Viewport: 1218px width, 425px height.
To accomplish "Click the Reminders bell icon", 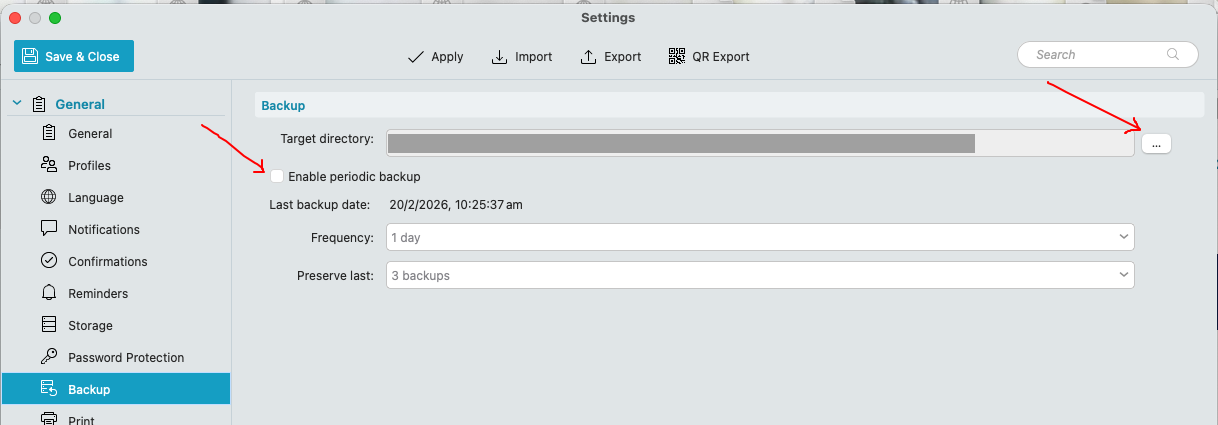I will [49, 293].
